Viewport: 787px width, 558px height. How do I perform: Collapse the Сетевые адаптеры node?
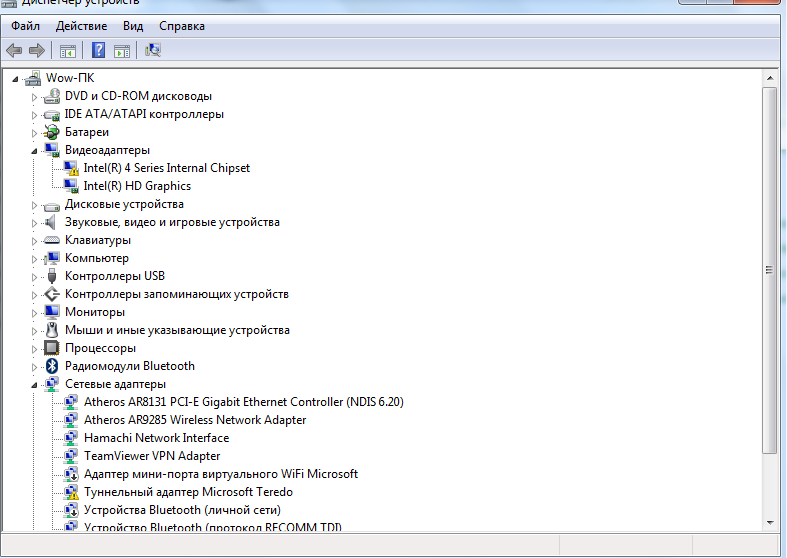34,385
